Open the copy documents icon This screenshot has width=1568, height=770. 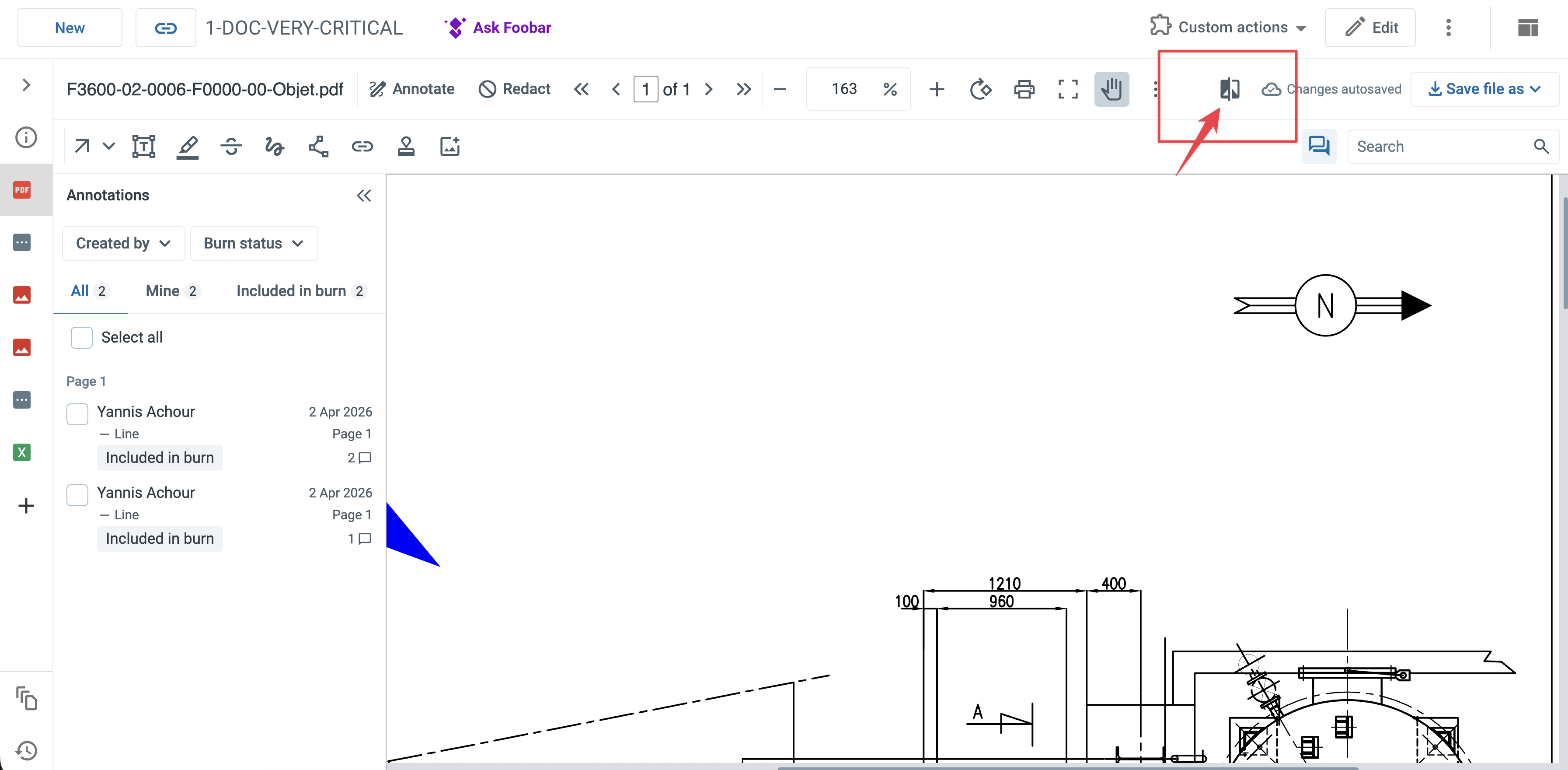coord(26,698)
